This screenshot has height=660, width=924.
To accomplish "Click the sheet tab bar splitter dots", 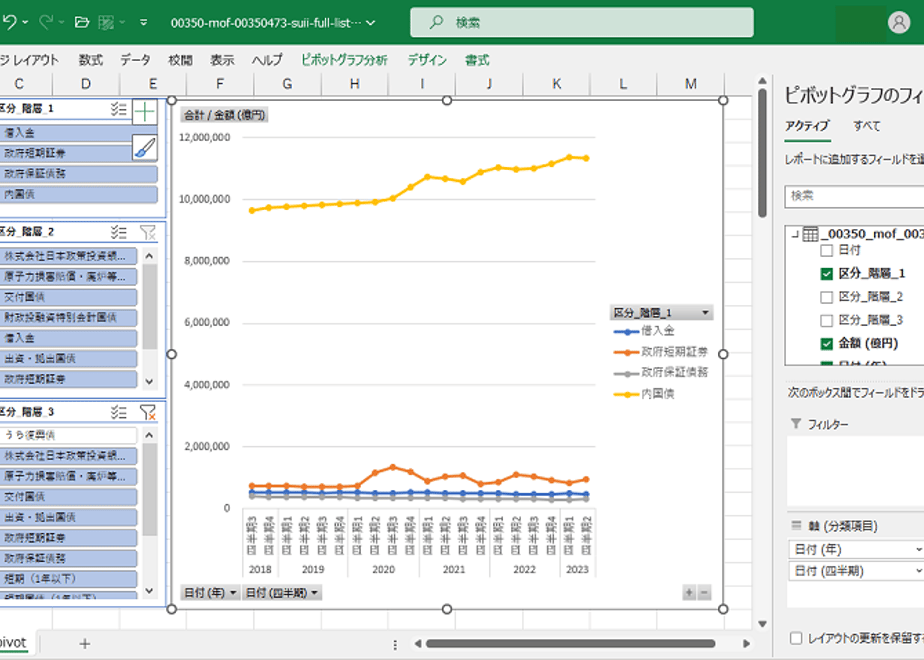I will [395, 645].
